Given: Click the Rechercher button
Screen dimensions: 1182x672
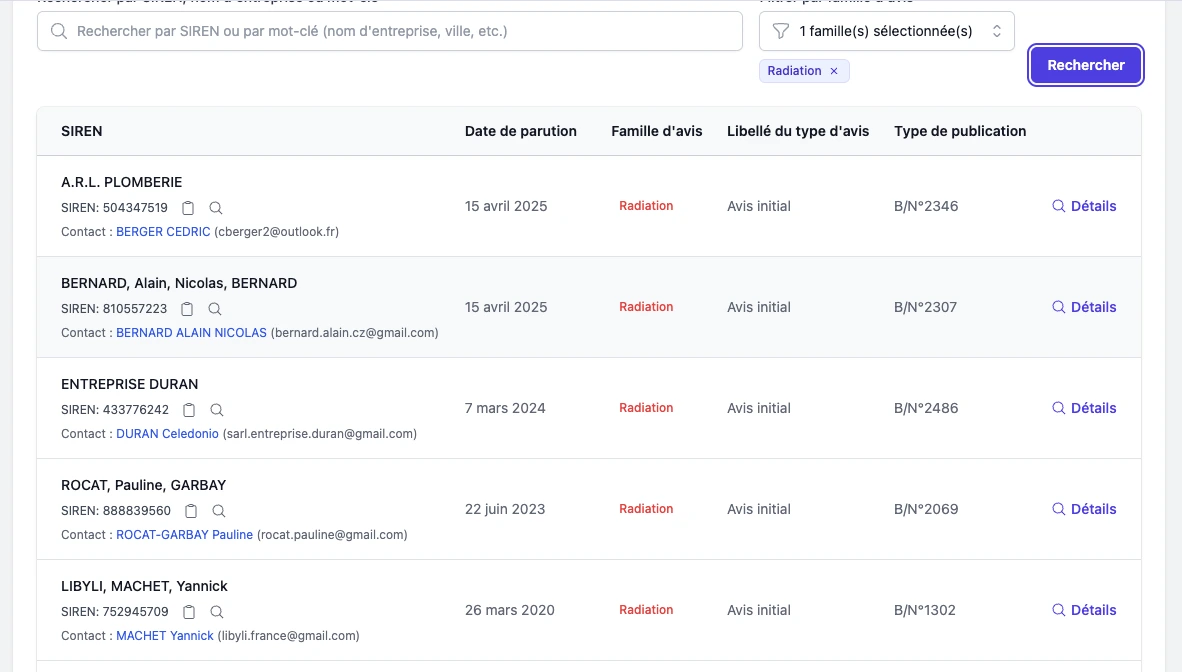Looking at the screenshot, I should tap(1086, 65).
